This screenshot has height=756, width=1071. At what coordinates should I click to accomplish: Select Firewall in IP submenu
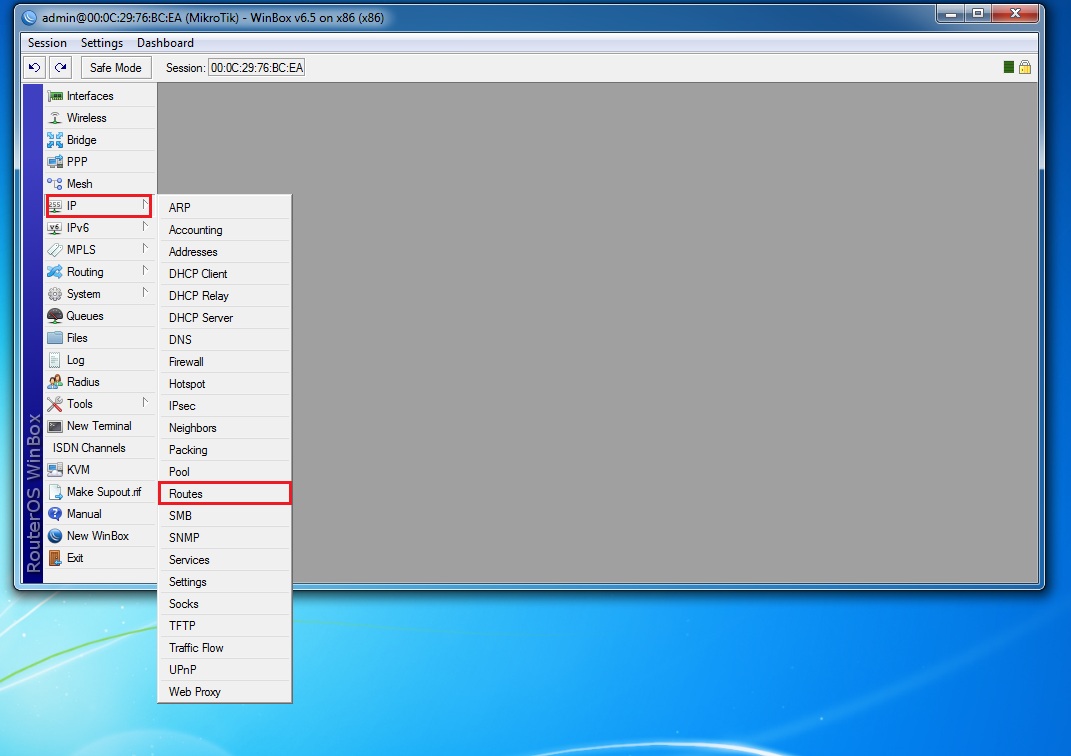pos(225,362)
